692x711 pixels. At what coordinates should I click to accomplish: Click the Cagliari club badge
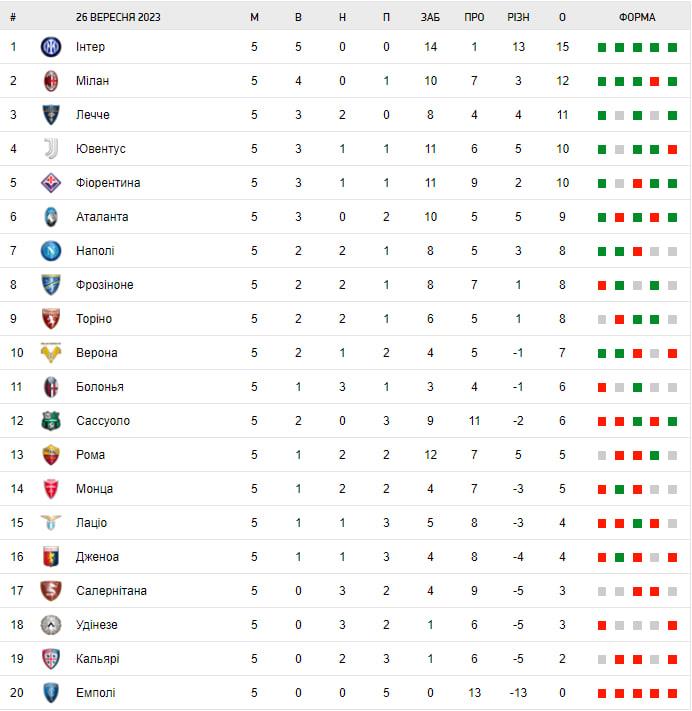click(x=51, y=659)
